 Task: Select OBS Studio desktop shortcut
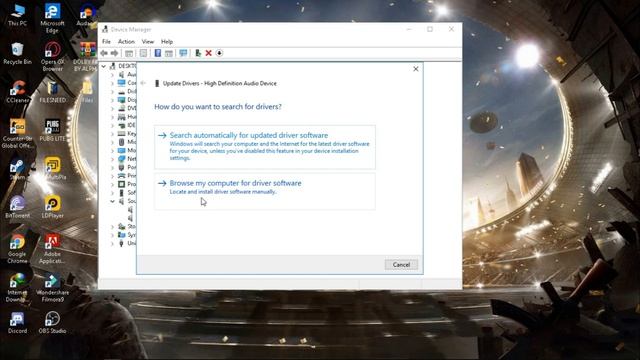[x=52, y=322]
